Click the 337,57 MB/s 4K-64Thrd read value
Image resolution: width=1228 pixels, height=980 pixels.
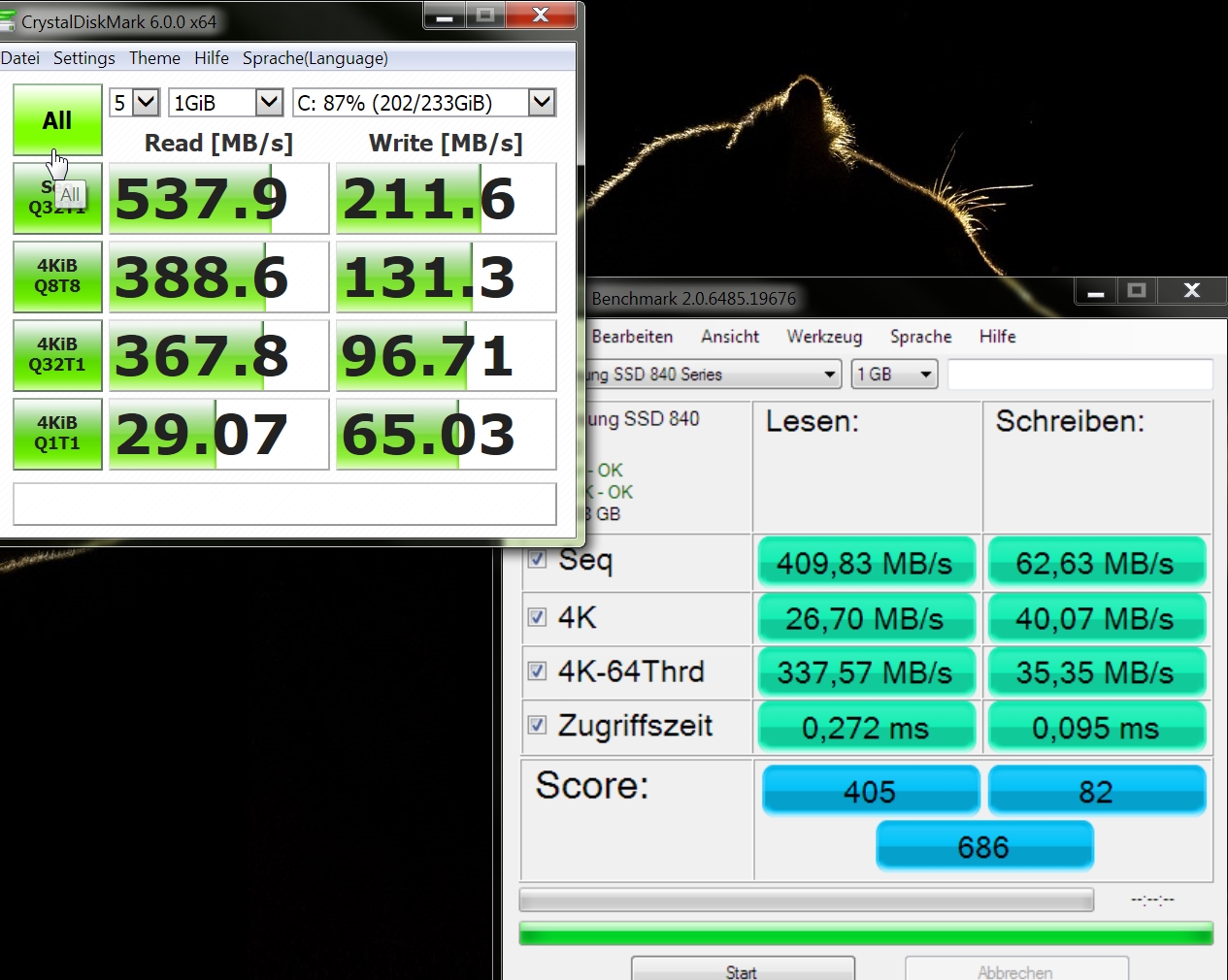(x=866, y=672)
